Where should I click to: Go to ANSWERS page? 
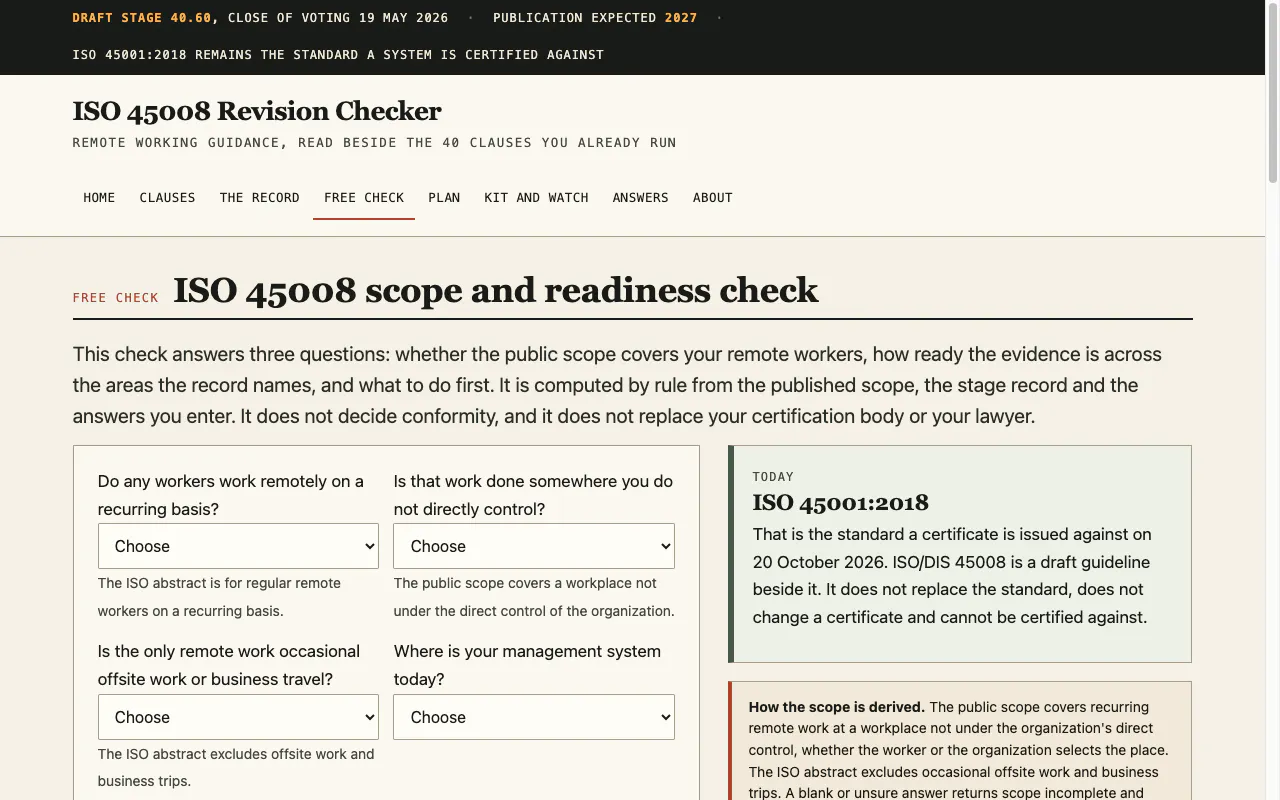pyautogui.click(x=640, y=198)
